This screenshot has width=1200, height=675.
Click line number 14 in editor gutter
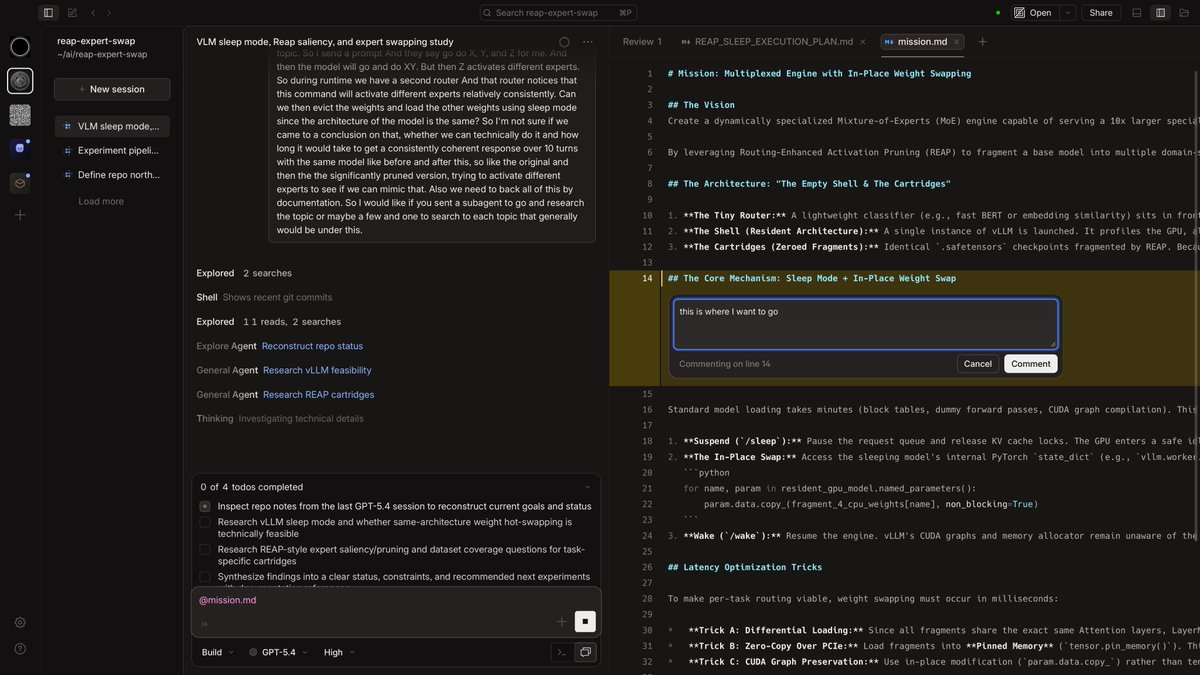[648, 278]
